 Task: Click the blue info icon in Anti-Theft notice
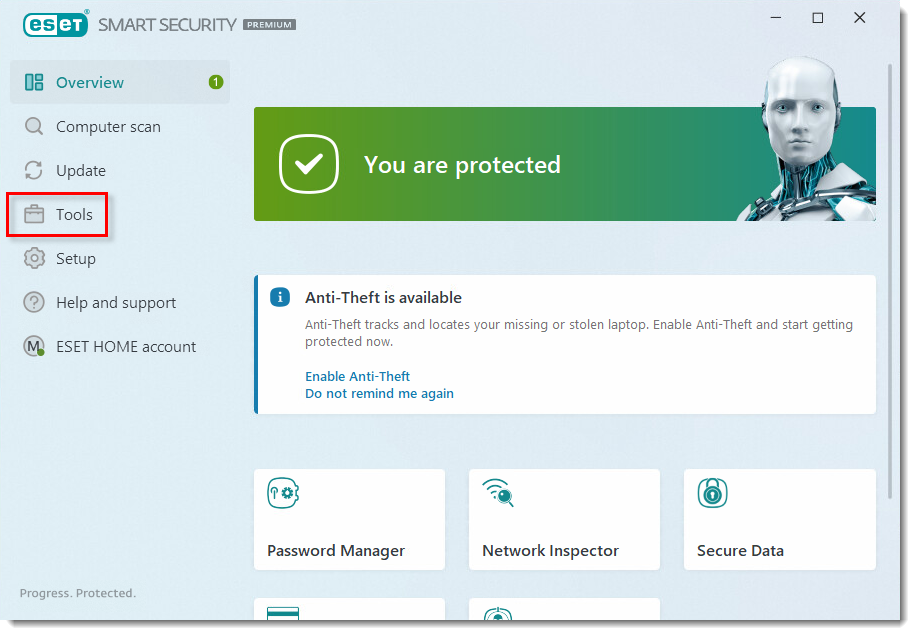pos(281,298)
